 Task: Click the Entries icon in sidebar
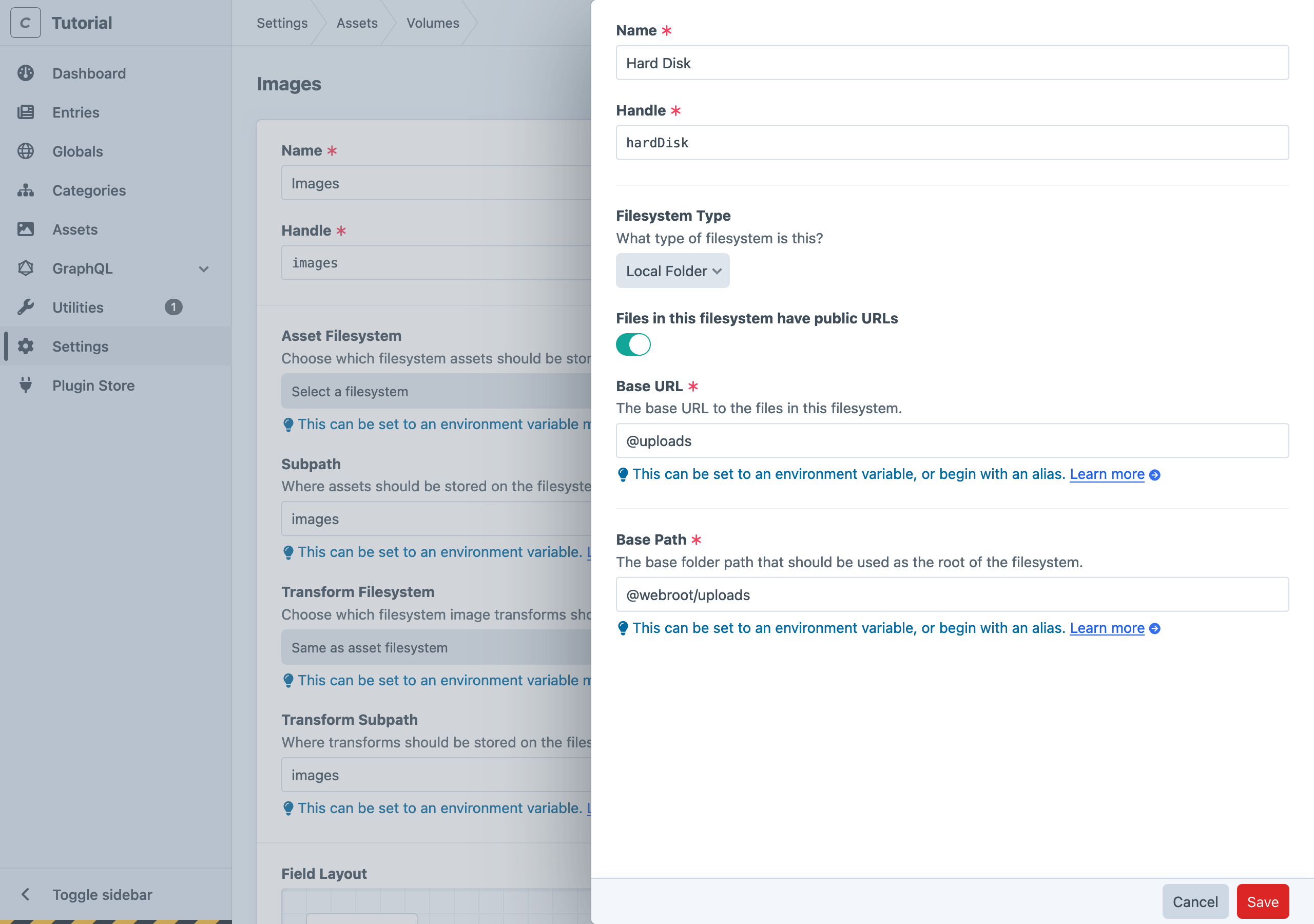27,112
